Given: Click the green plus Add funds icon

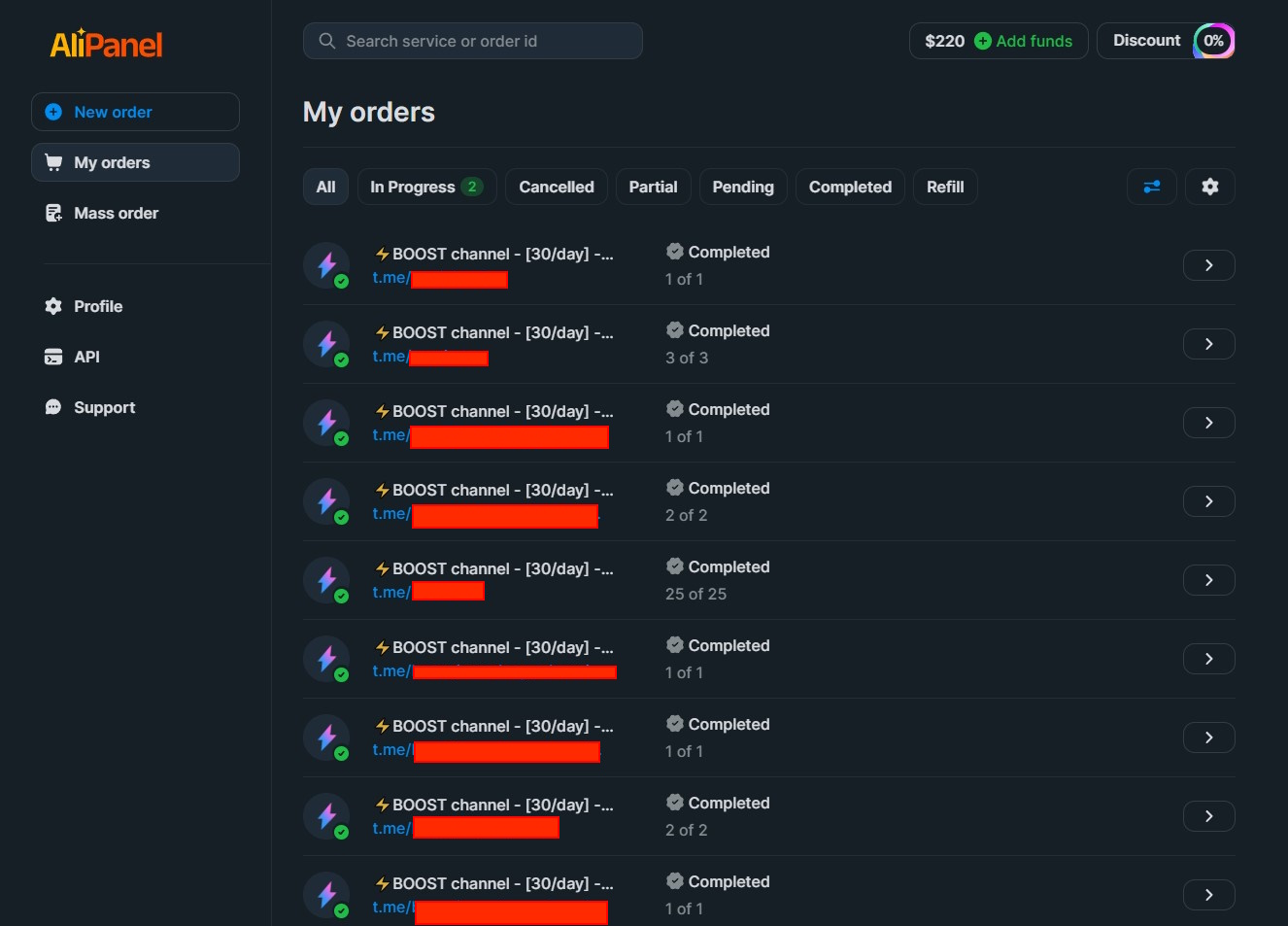Looking at the screenshot, I should click(983, 41).
